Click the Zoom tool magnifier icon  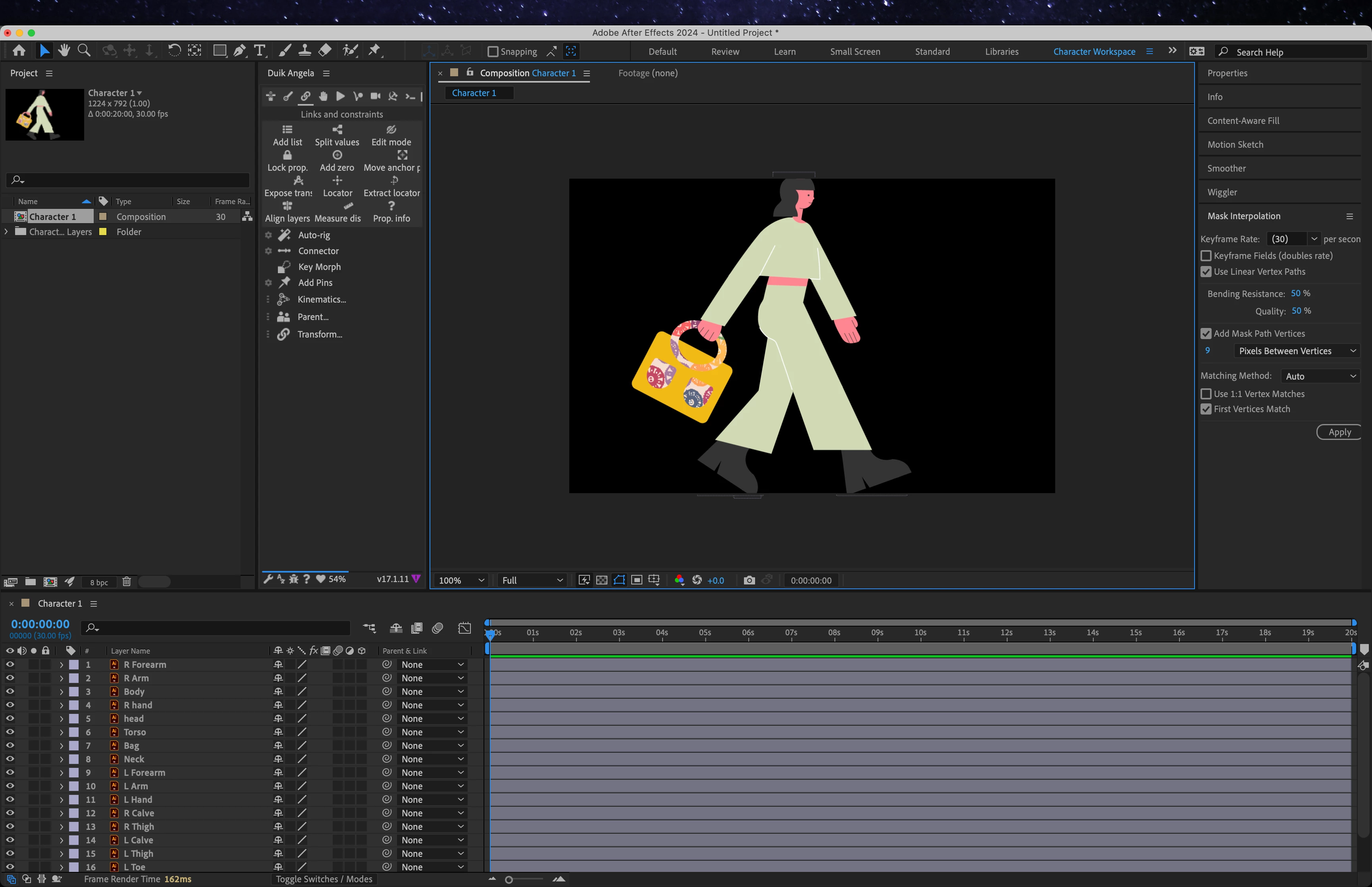(84, 51)
